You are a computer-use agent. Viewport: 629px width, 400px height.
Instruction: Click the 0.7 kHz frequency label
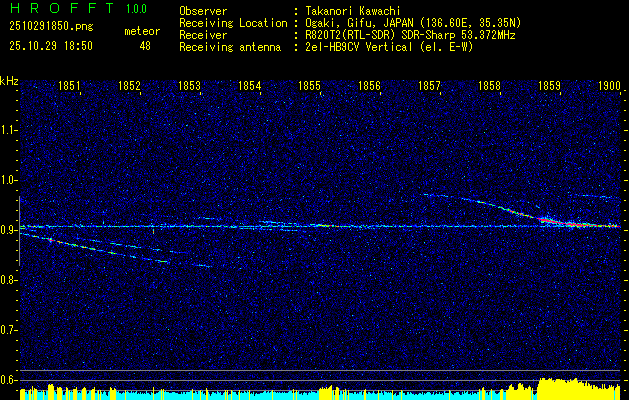7,330
